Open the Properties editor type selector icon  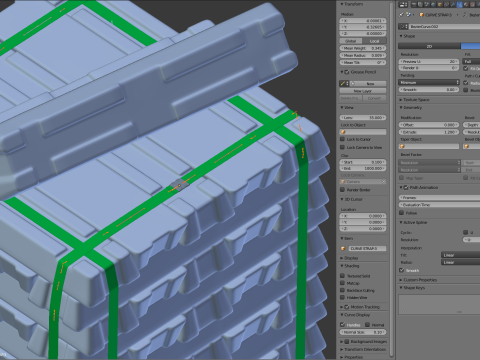403,5
